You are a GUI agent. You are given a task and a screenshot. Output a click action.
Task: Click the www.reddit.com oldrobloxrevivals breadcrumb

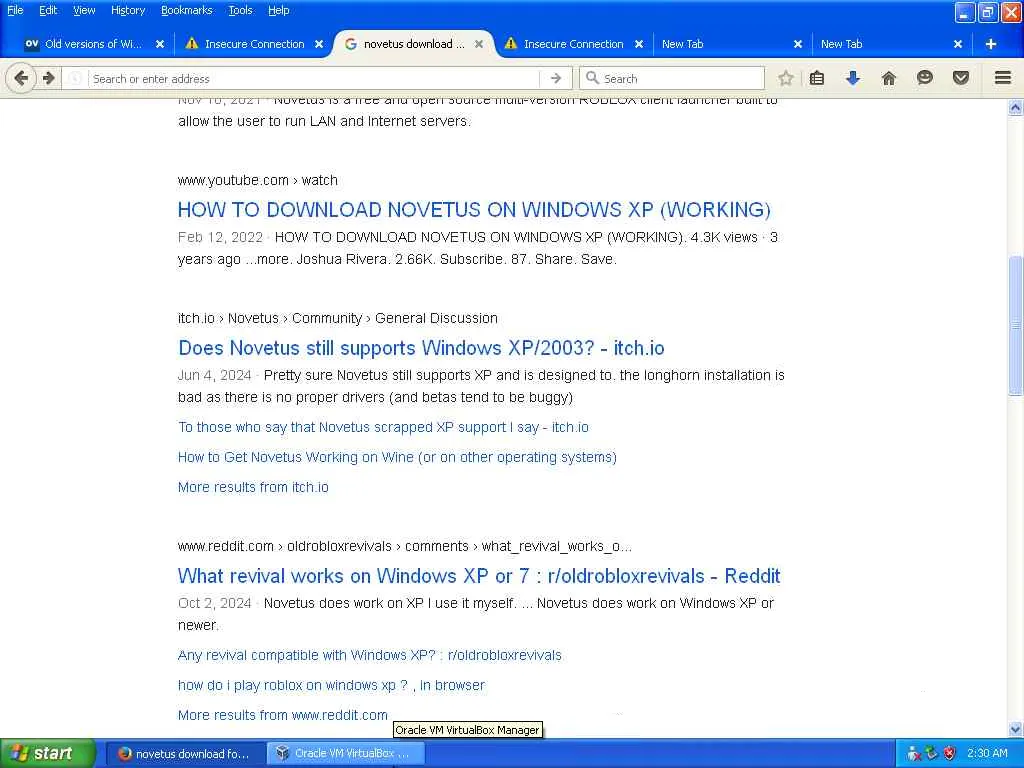(404, 547)
